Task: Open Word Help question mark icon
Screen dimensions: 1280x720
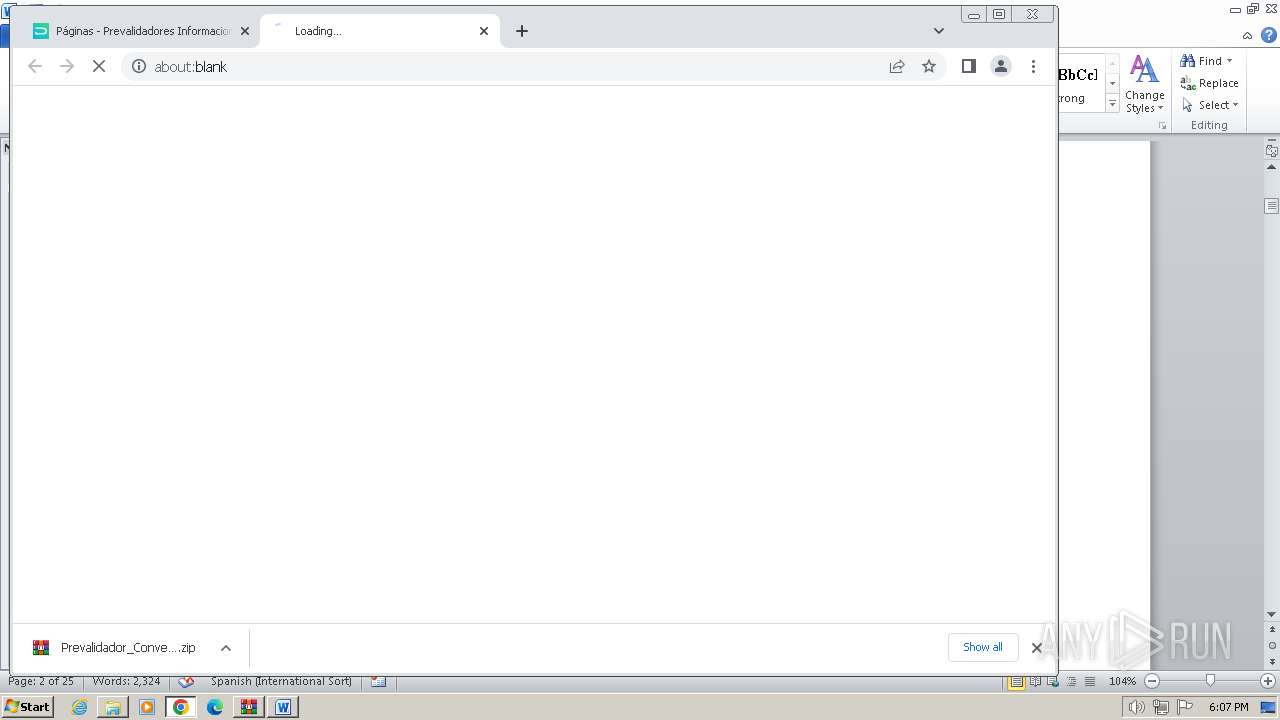Action: coord(1269,34)
